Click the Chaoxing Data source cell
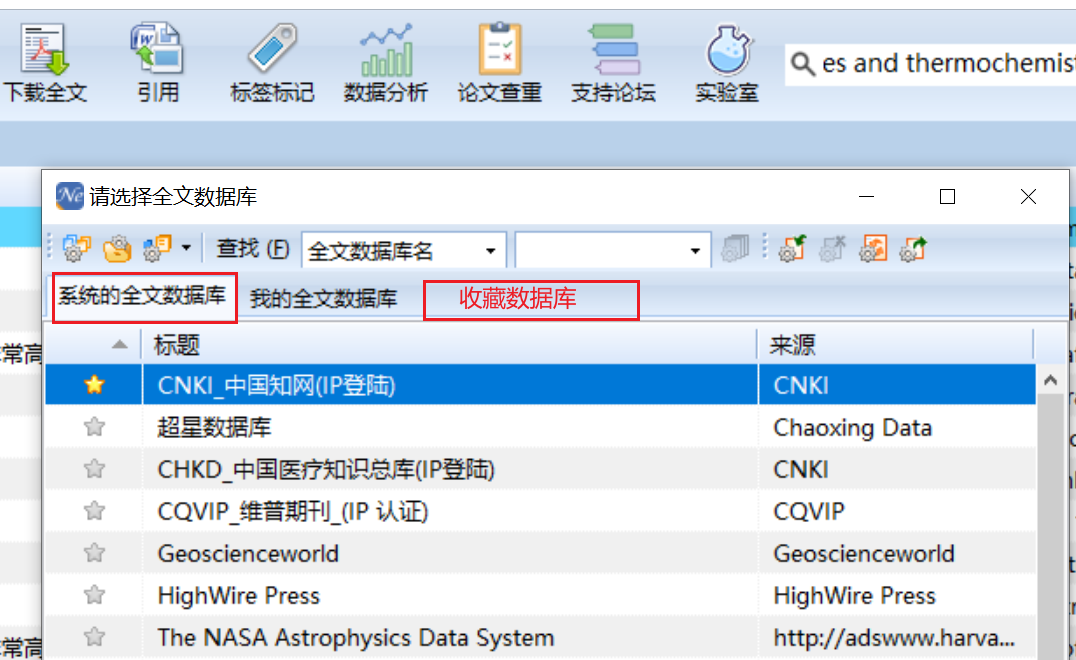 coord(897,427)
